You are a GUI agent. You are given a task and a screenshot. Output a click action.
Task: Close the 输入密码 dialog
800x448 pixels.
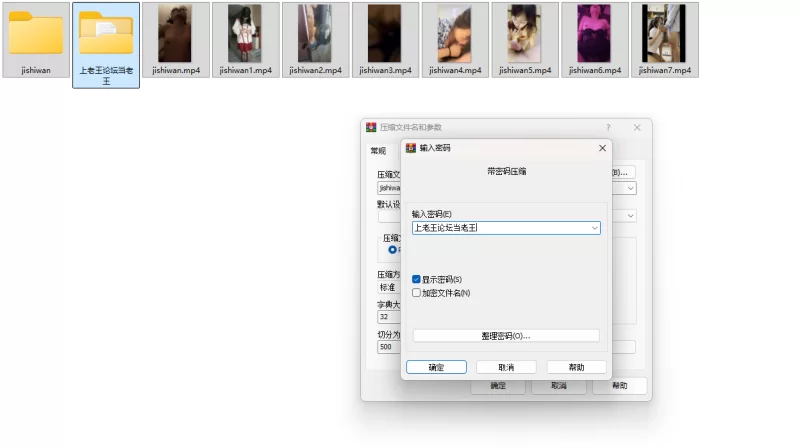[602, 148]
